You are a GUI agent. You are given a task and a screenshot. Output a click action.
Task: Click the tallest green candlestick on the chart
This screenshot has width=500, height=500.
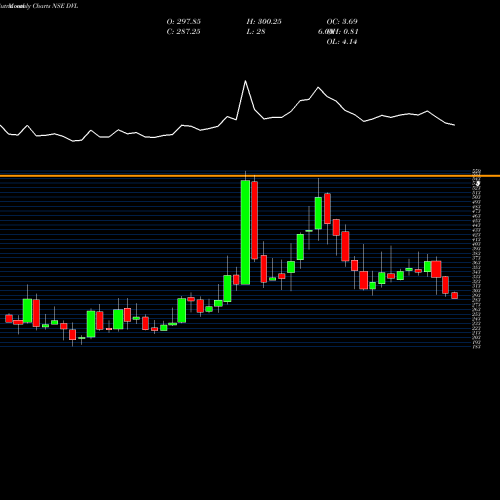[x=245, y=232]
